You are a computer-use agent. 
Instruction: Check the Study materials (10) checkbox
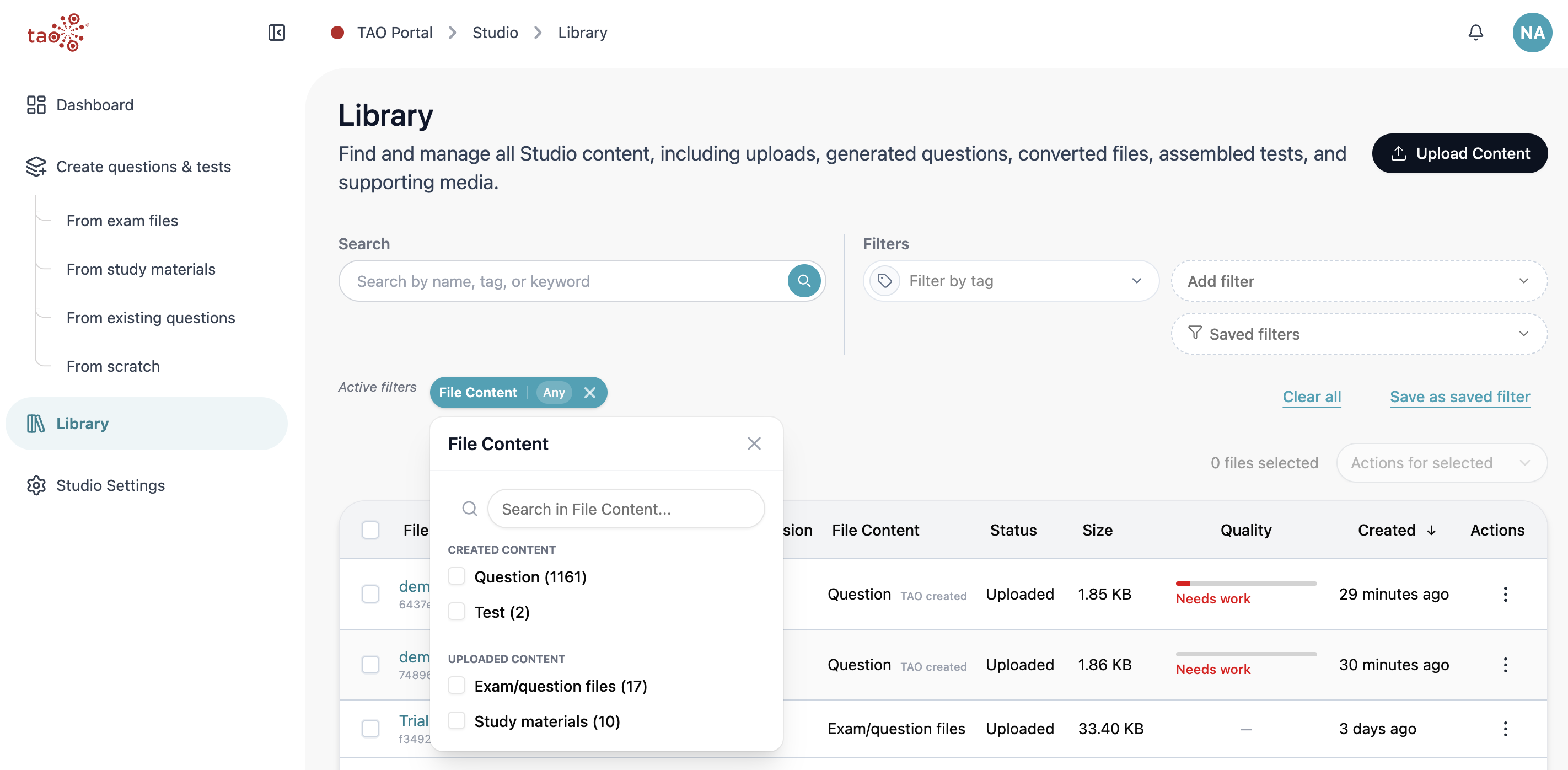pyautogui.click(x=457, y=721)
